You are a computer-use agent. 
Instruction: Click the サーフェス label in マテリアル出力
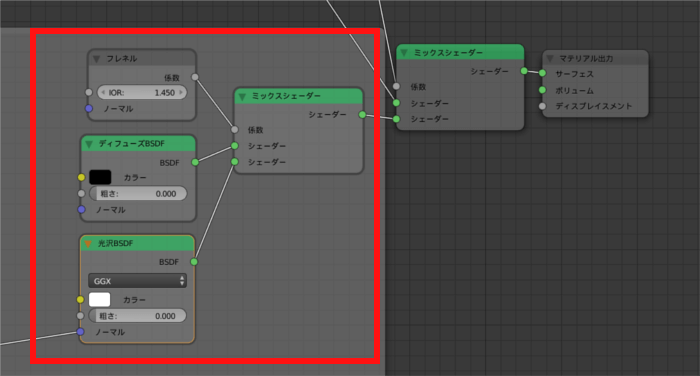[x=575, y=74]
